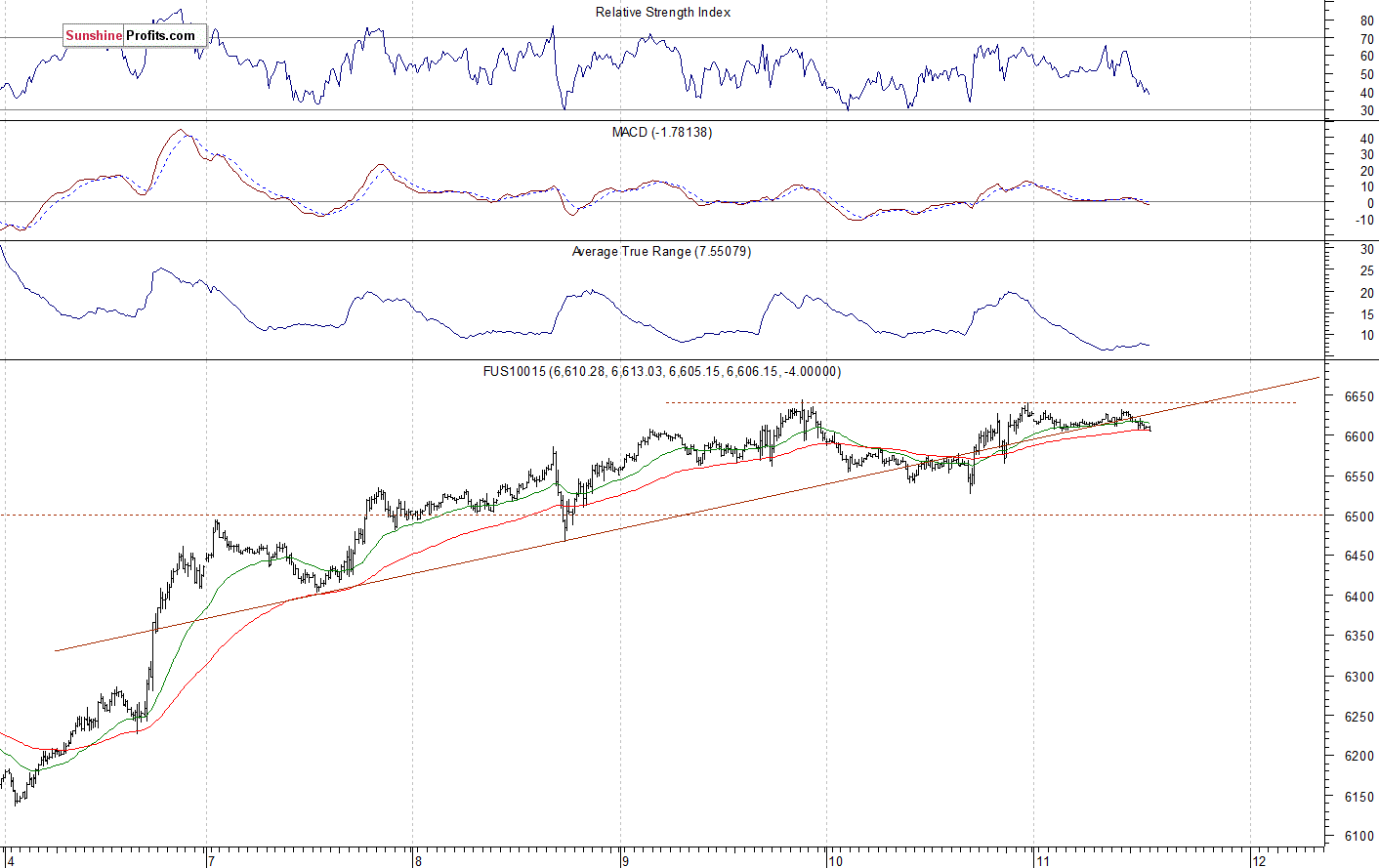Click date label 7 on time axis
The height and width of the screenshot is (868, 1379).
click(x=211, y=861)
